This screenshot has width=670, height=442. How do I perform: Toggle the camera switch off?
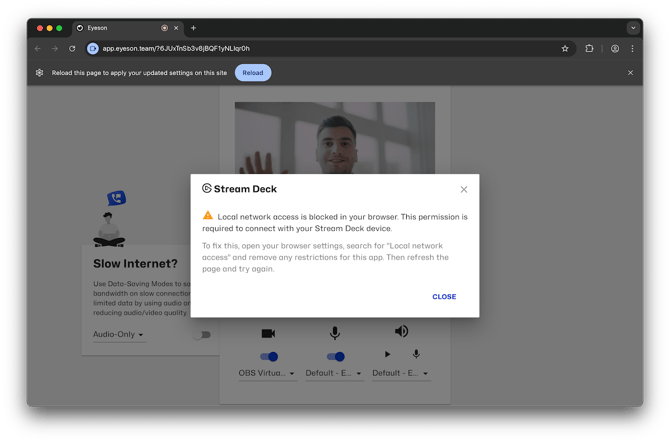269,356
